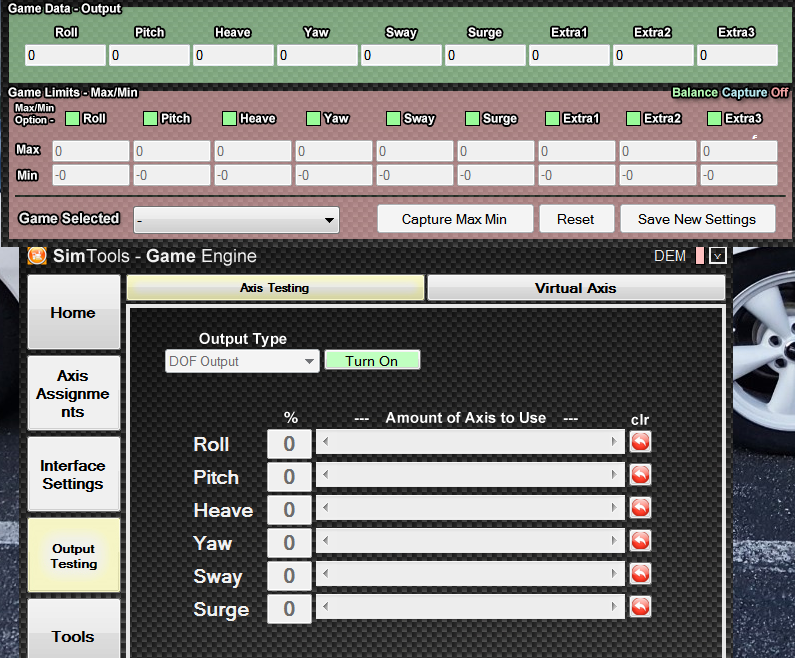Screen dimensions: 795x662
Task: Open the Output Type DOF Output dropdown
Action: [242, 361]
